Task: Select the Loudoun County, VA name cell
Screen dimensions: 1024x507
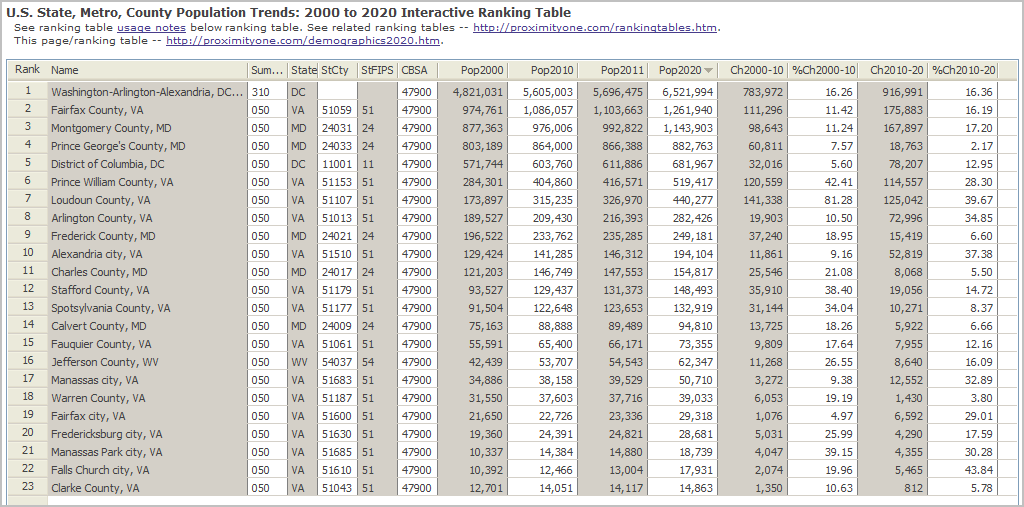Action: [x=100, y=200]
